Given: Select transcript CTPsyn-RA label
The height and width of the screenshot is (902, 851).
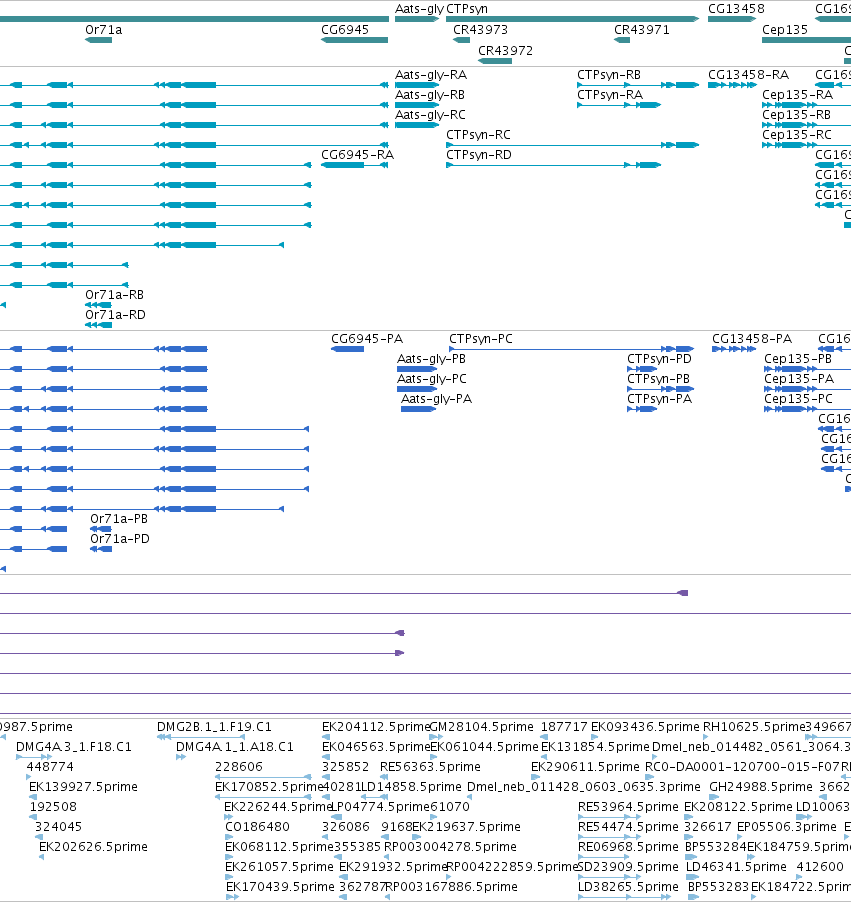Looking at the screenshot, I should [610, 95].
